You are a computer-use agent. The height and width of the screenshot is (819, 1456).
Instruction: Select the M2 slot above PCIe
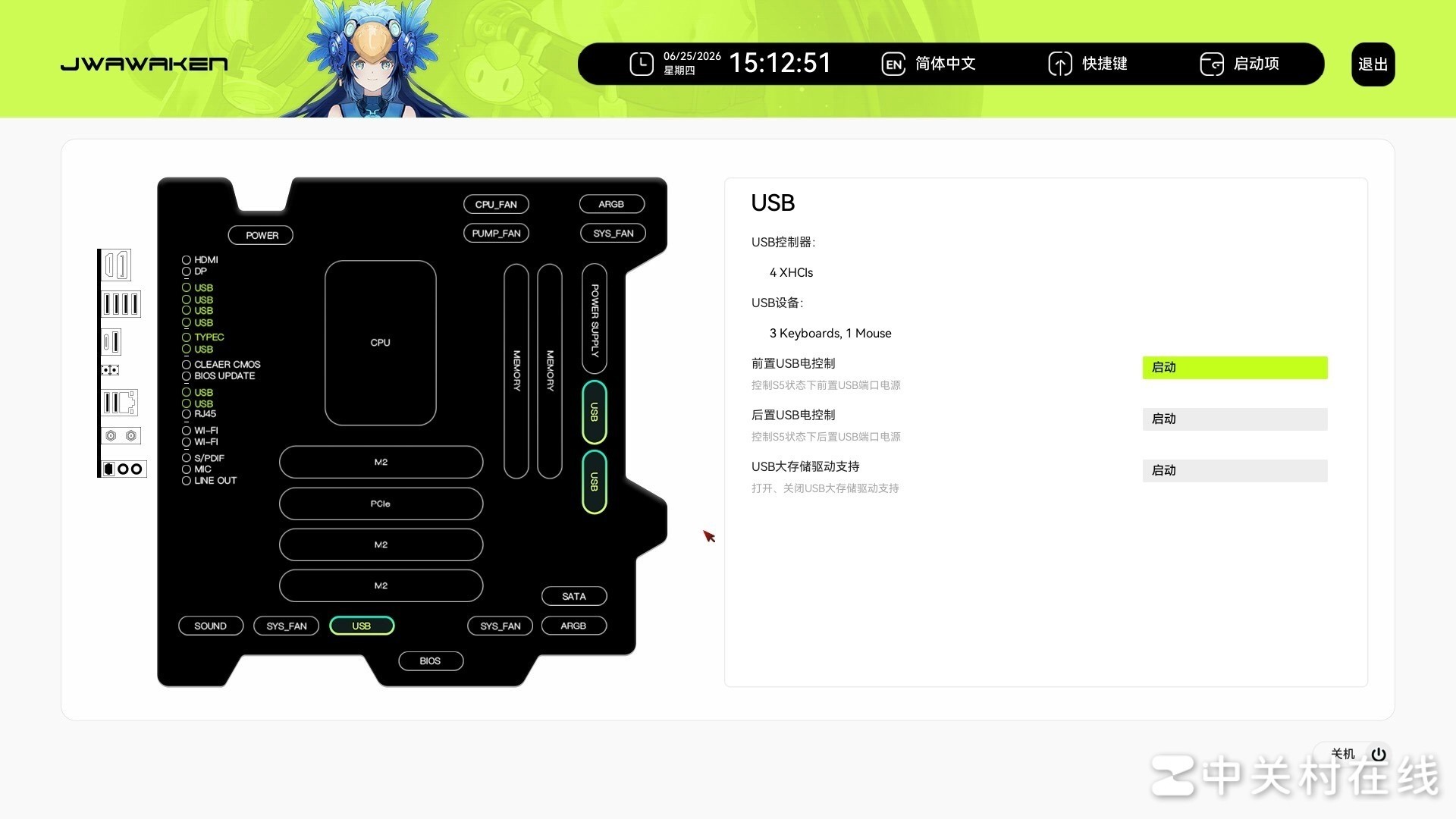[381, 462]
